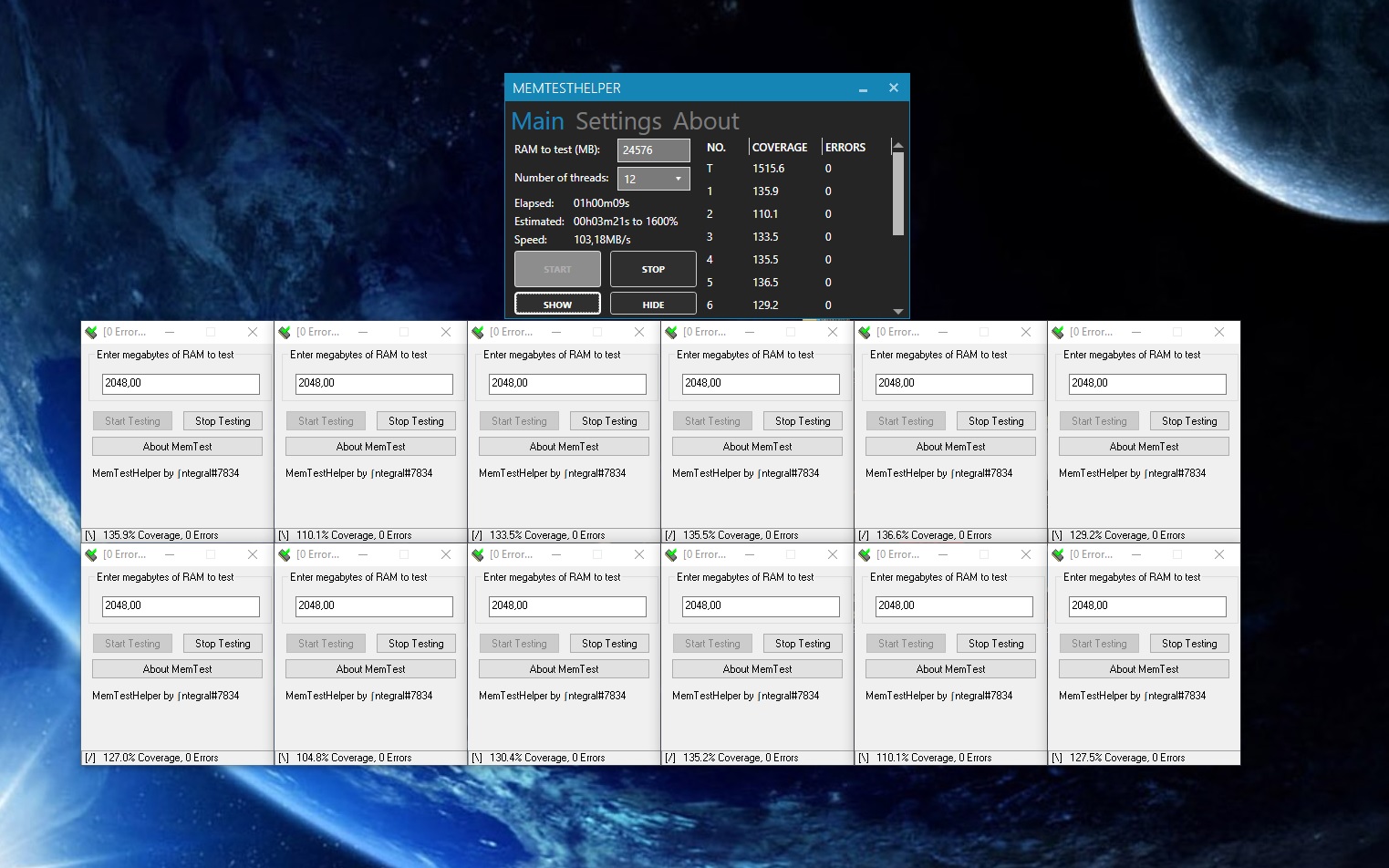Viewport: 1389px width, 868px height.
Task: Click the RAM to test input field
Action: point(653,150)
